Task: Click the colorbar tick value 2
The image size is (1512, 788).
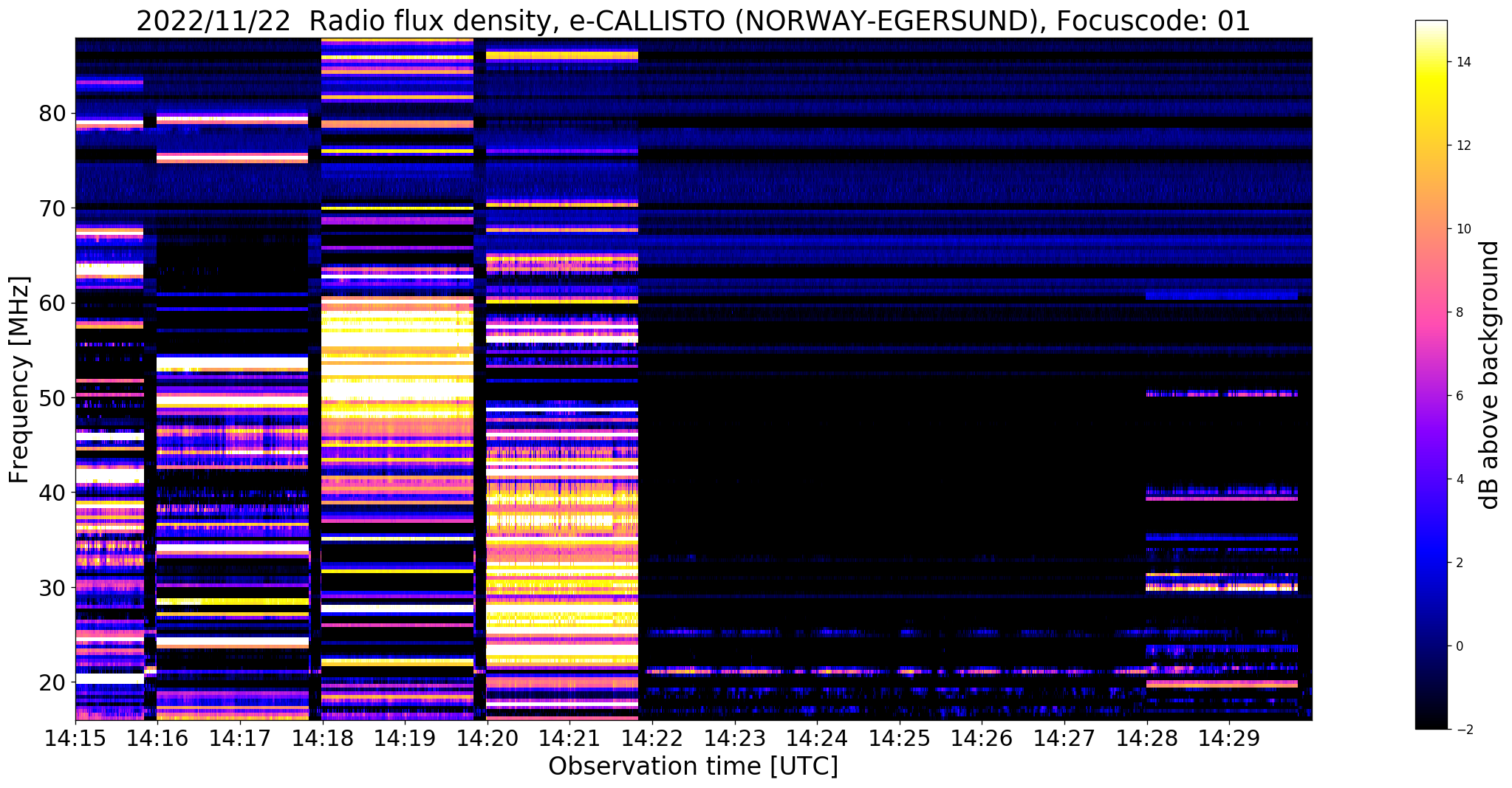Action: click(x=1459, y=563)
